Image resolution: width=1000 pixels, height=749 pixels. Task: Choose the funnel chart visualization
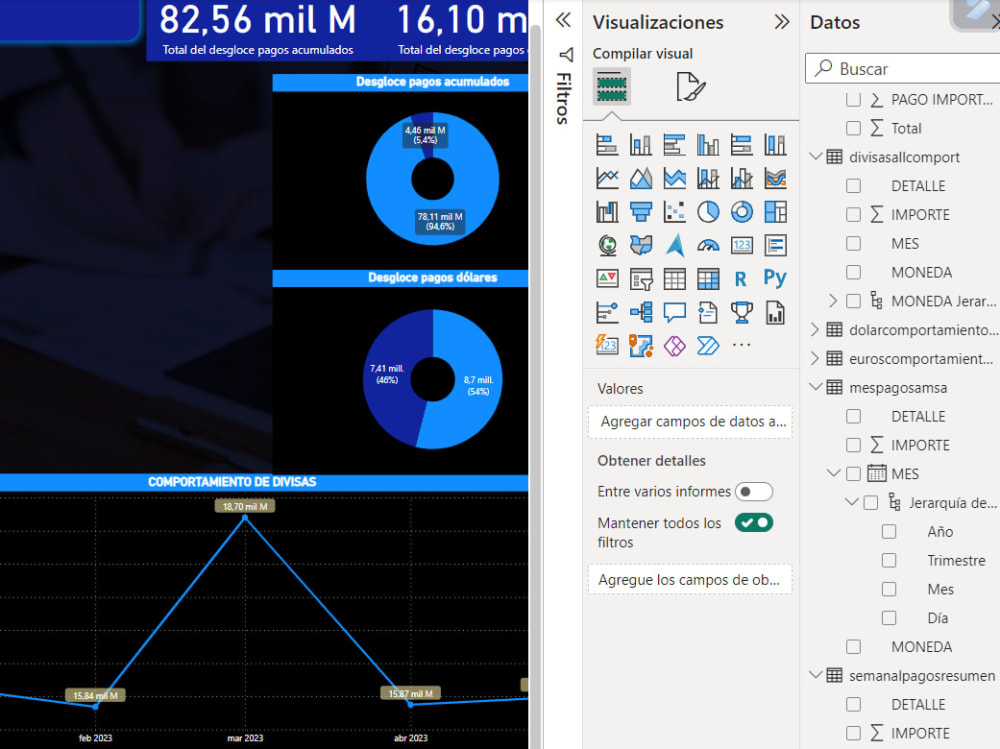(x=641, y=211)
